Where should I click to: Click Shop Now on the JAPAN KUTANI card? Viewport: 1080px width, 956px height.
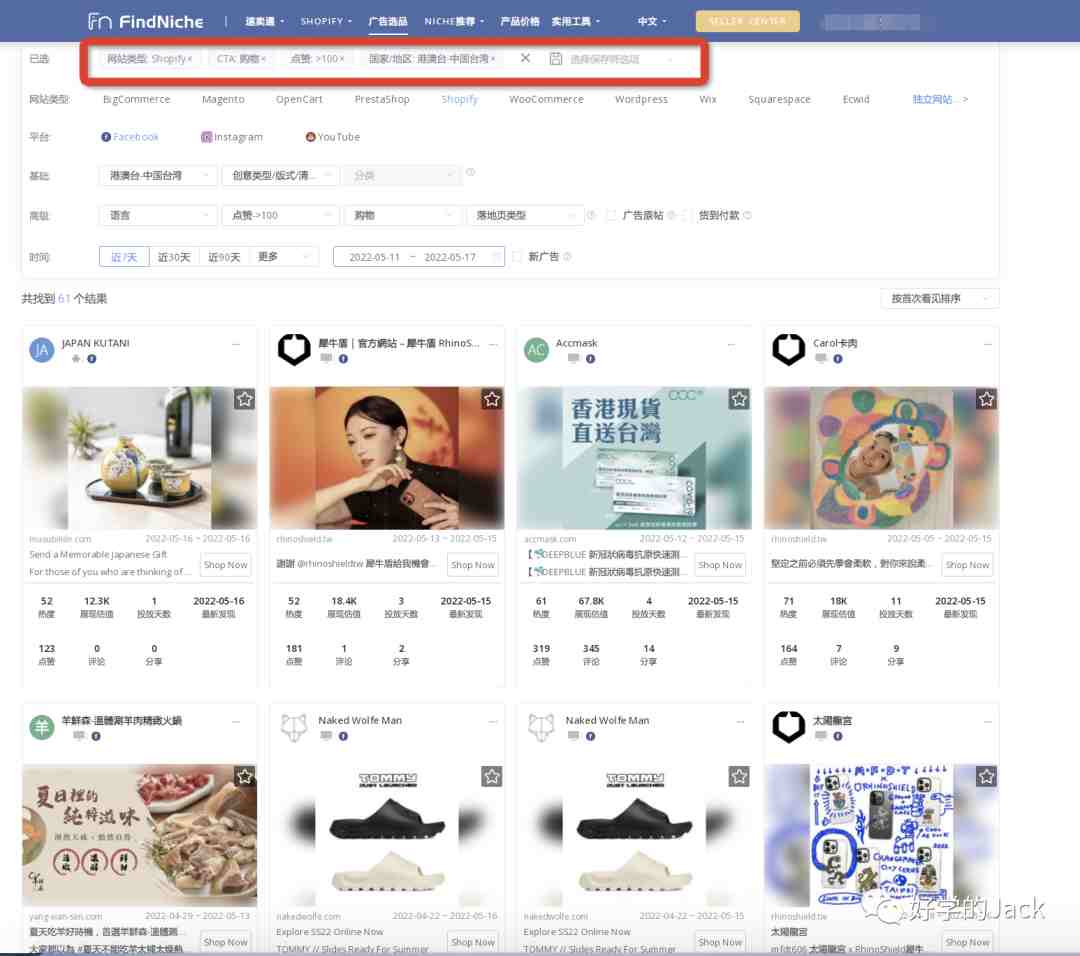(x=225, y=565)
